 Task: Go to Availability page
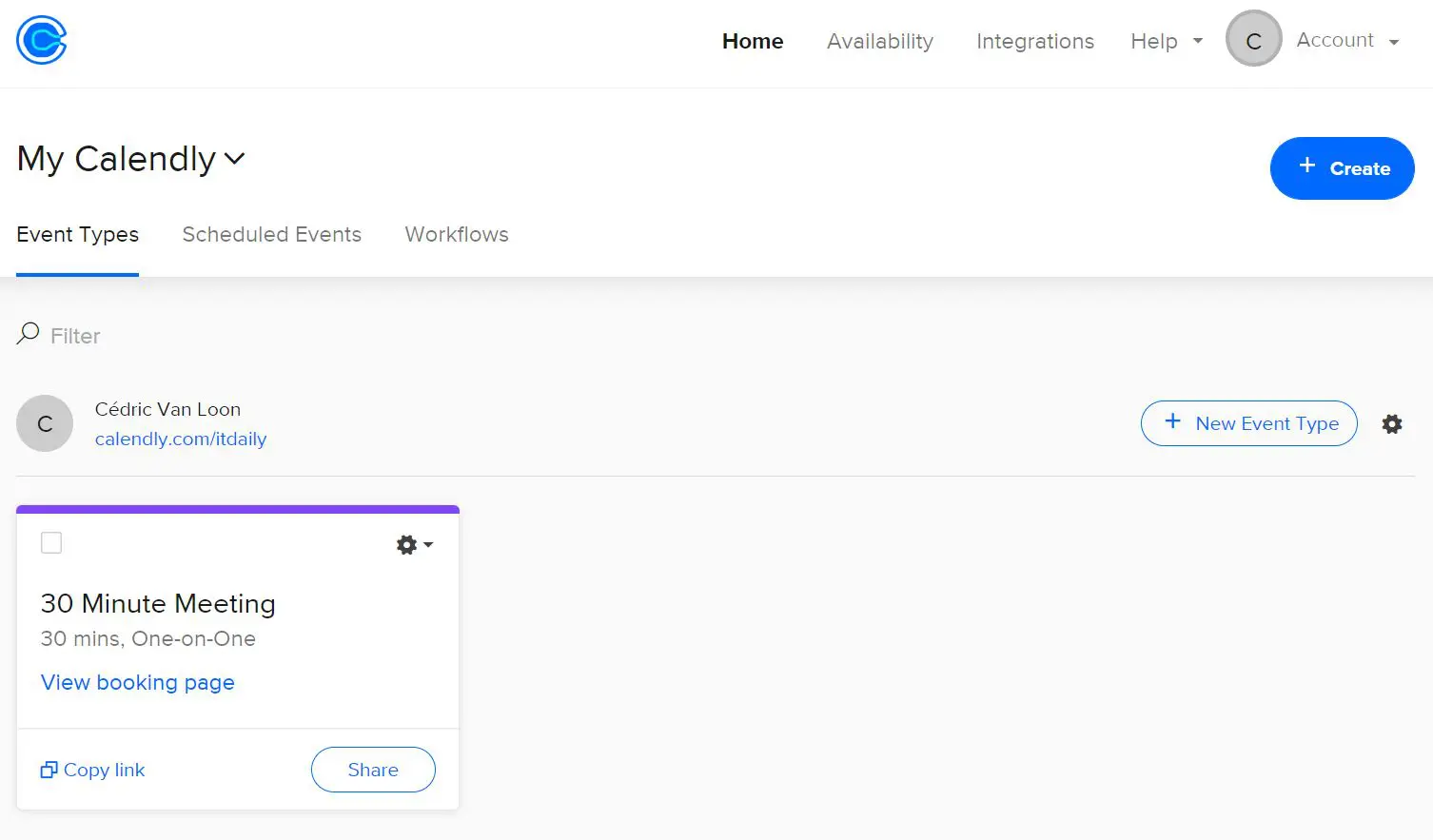click(x=880, y=41)
